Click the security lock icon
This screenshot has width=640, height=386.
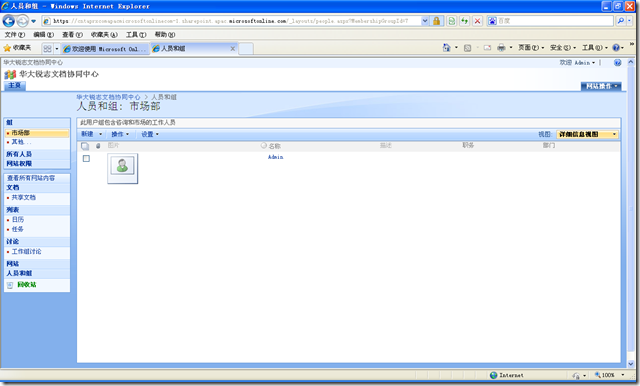(436, 21)
